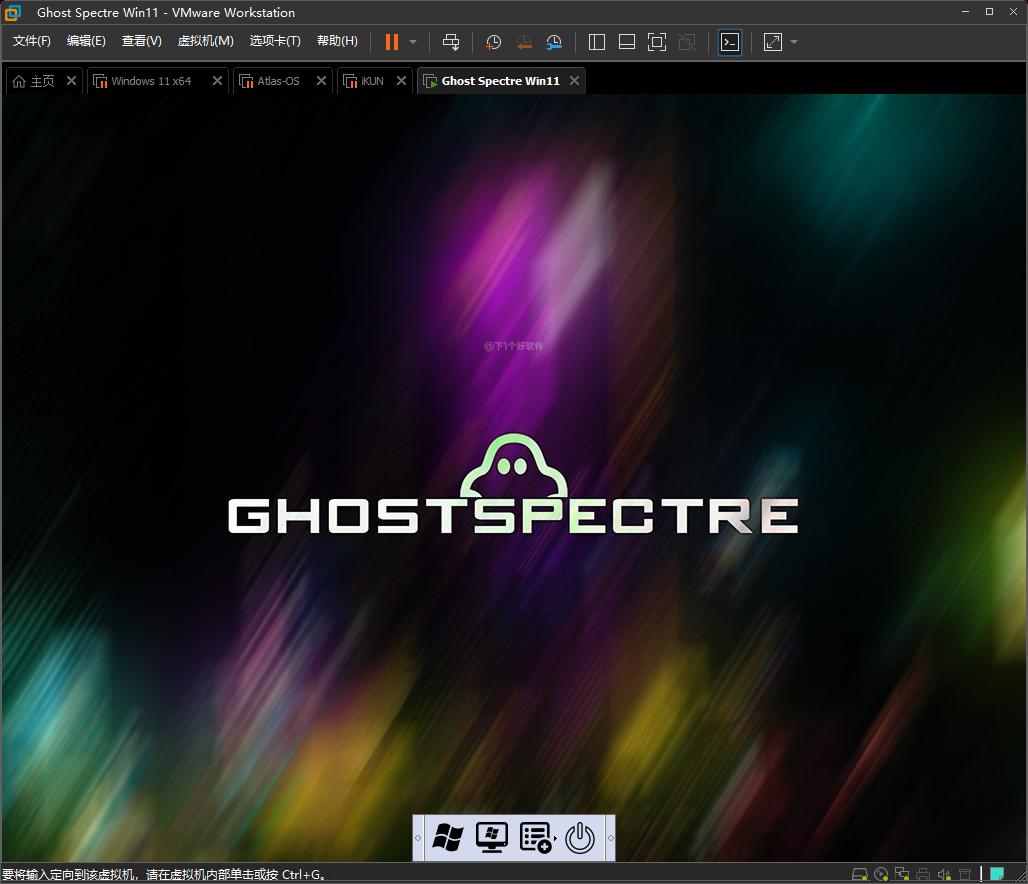Close the Windows 11 x64 tab
The height and width of the screenshot is (884, 1028).
point(217,81)
